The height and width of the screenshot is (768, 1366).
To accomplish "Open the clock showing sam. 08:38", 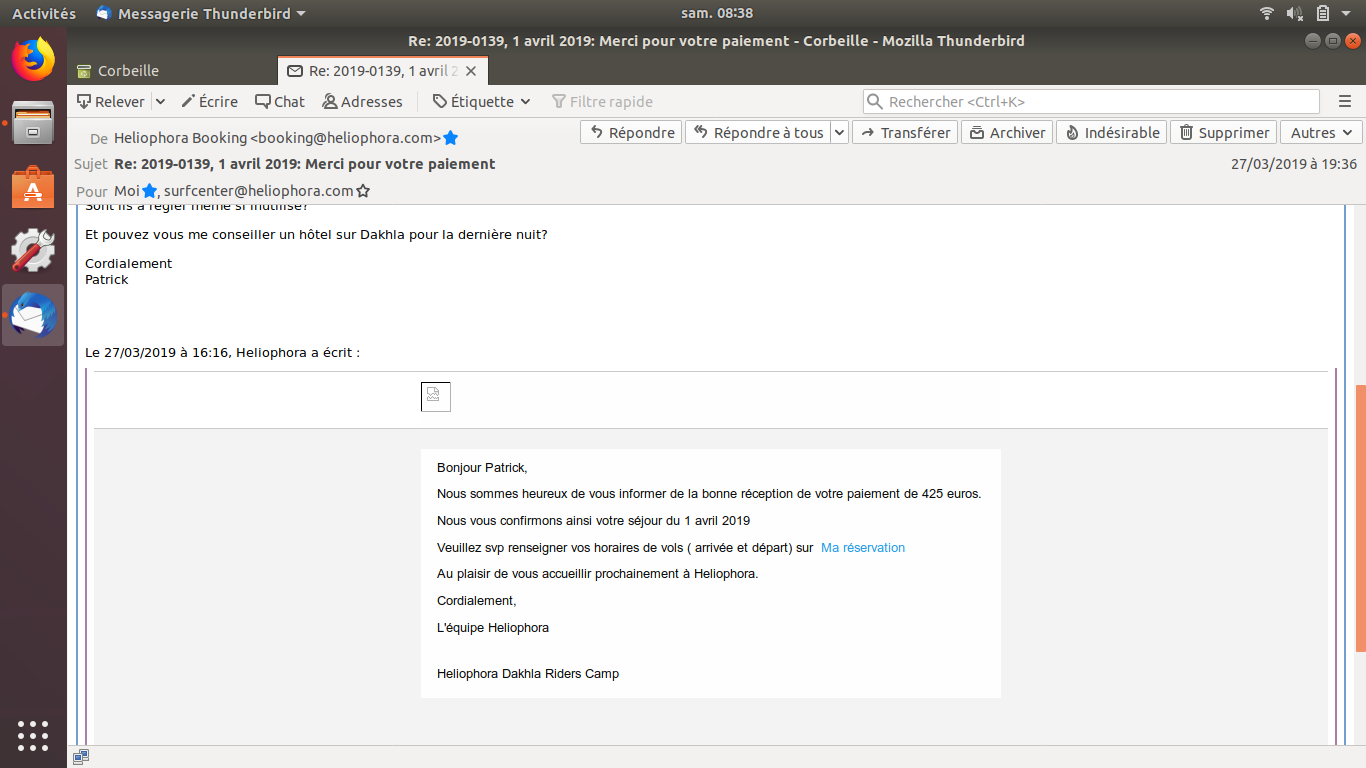I will [x=716, y=13].
